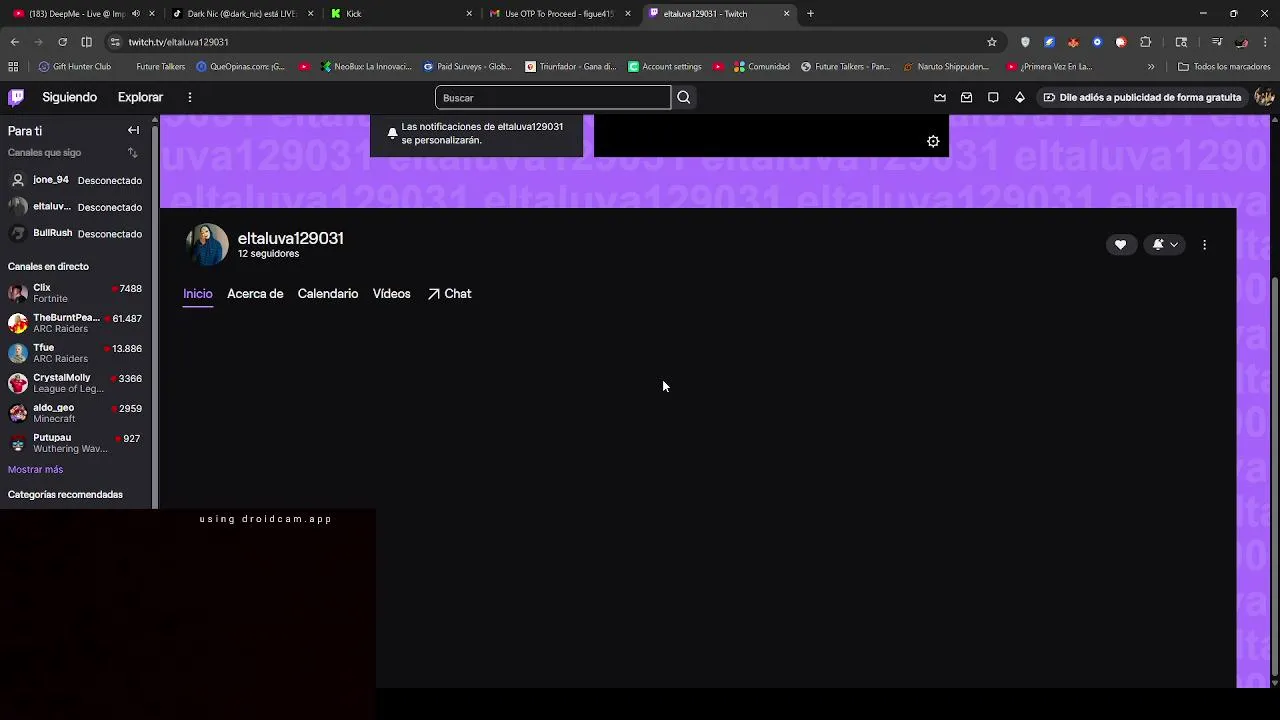
Task: Open Naruto Shippuden bookmark
Action: coord(946,67)
